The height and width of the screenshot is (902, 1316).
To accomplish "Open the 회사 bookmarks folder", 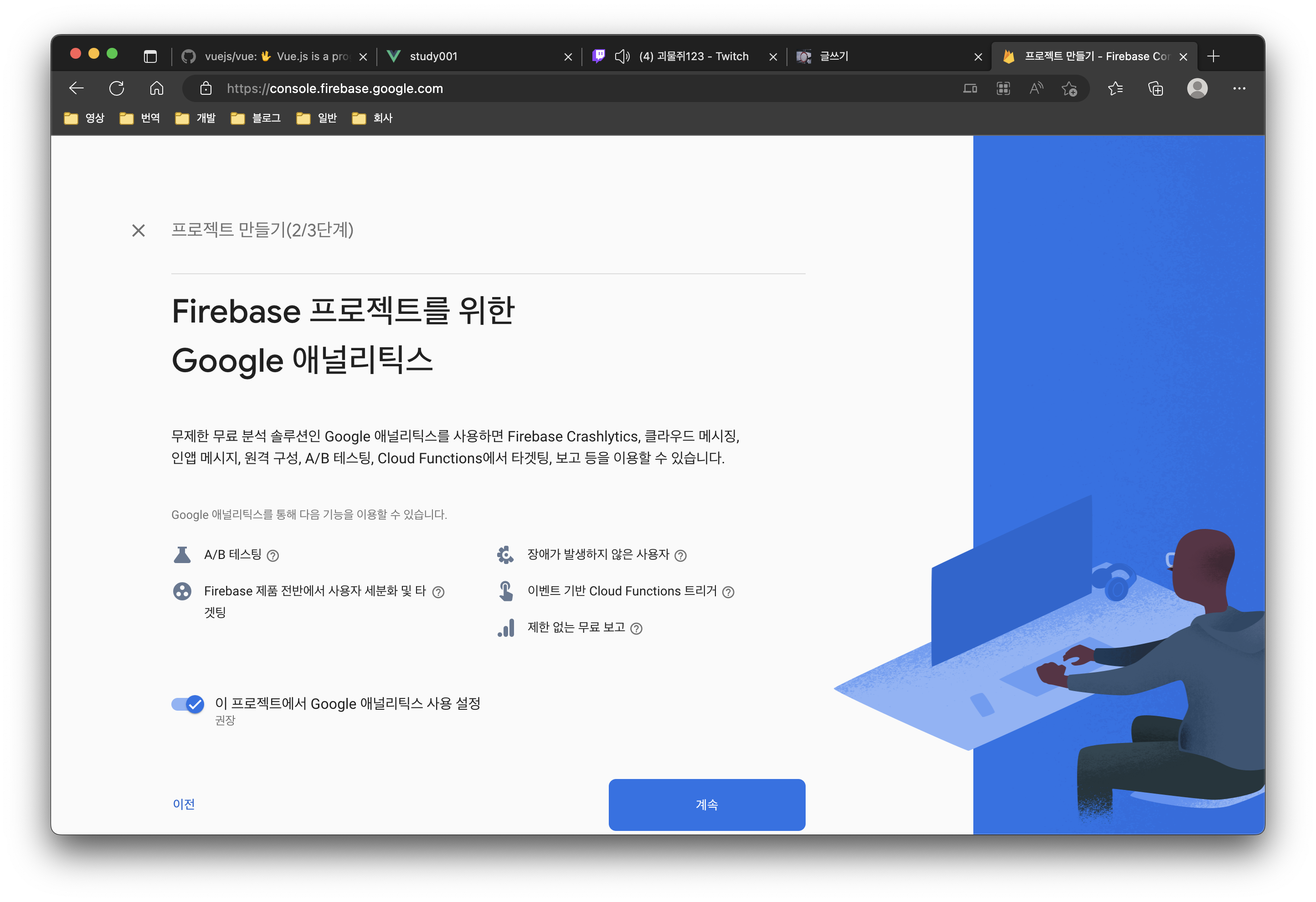I will 372,118.
